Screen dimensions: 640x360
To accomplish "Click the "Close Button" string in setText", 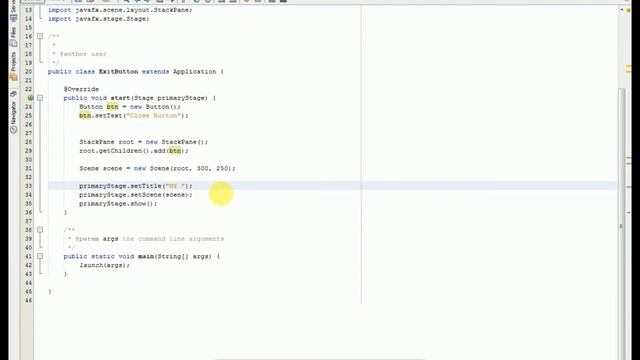I will (153, 116).
